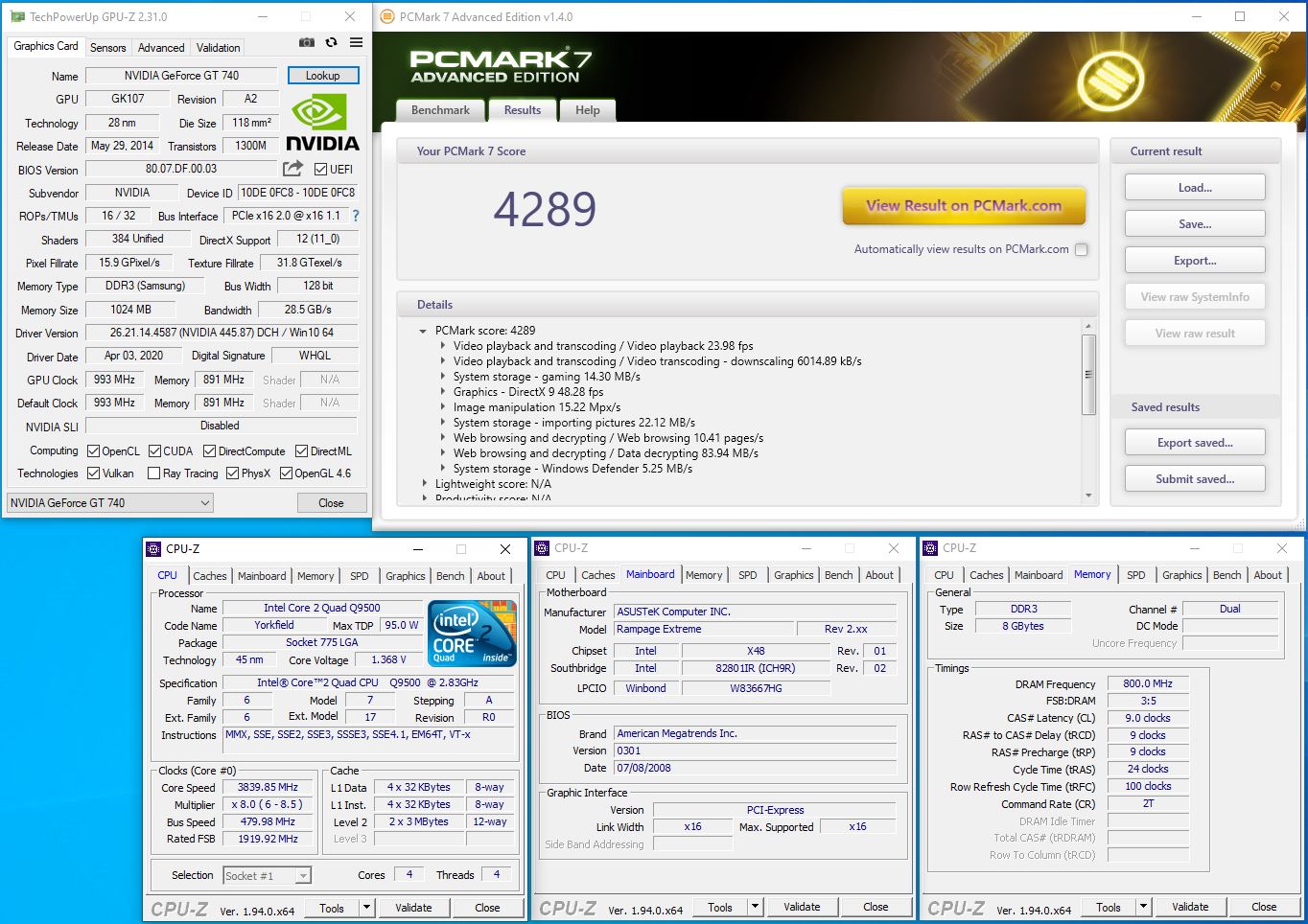Click the details list scrollbar thumb in PCMark
This screenshot has height=924, width=1308.
click(1088, 377)
